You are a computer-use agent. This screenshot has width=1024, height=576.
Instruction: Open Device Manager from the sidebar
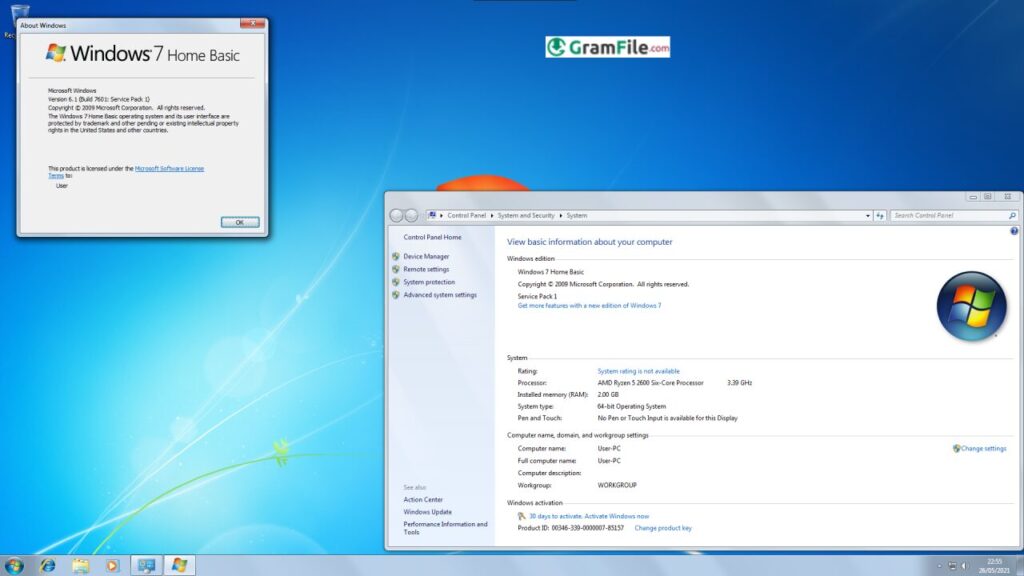click(427, 256)
